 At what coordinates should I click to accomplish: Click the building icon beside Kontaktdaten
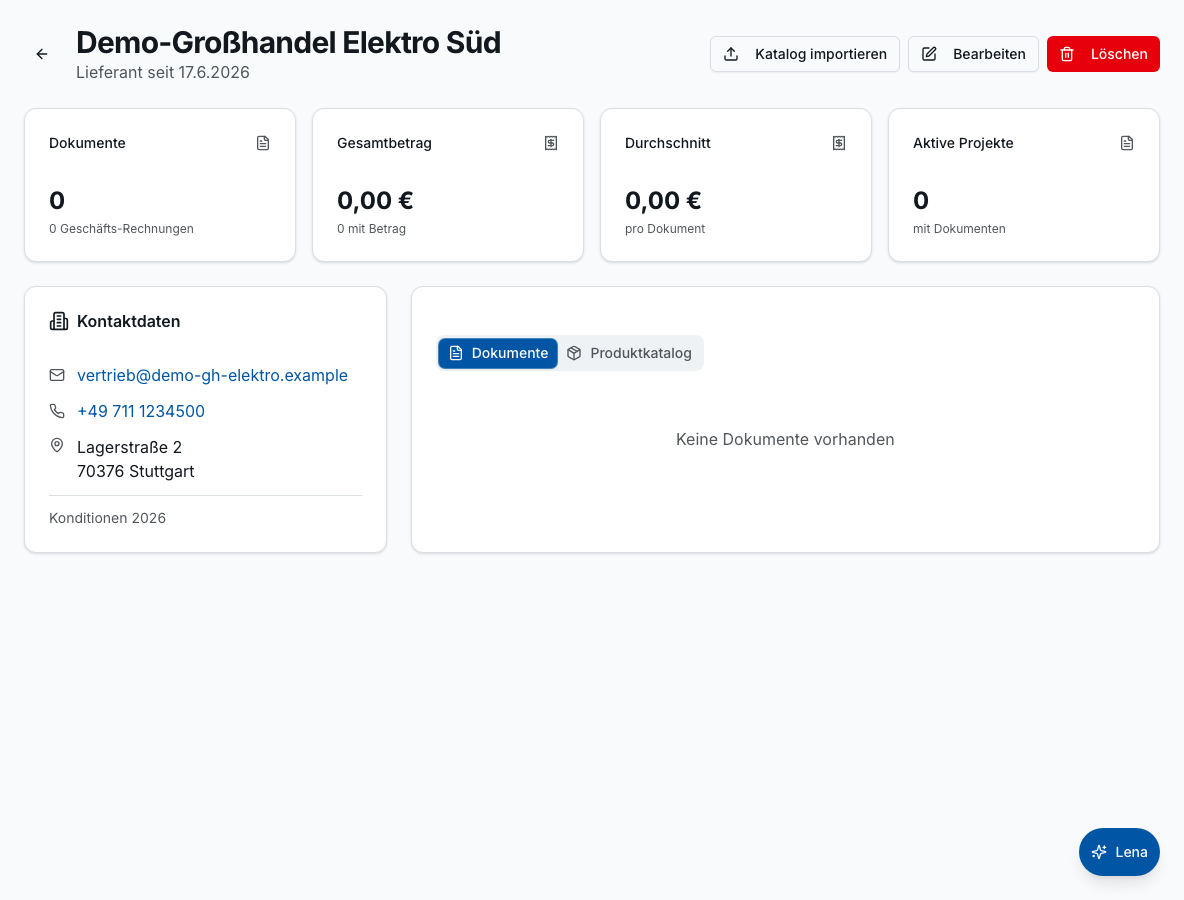click(59, 322)
